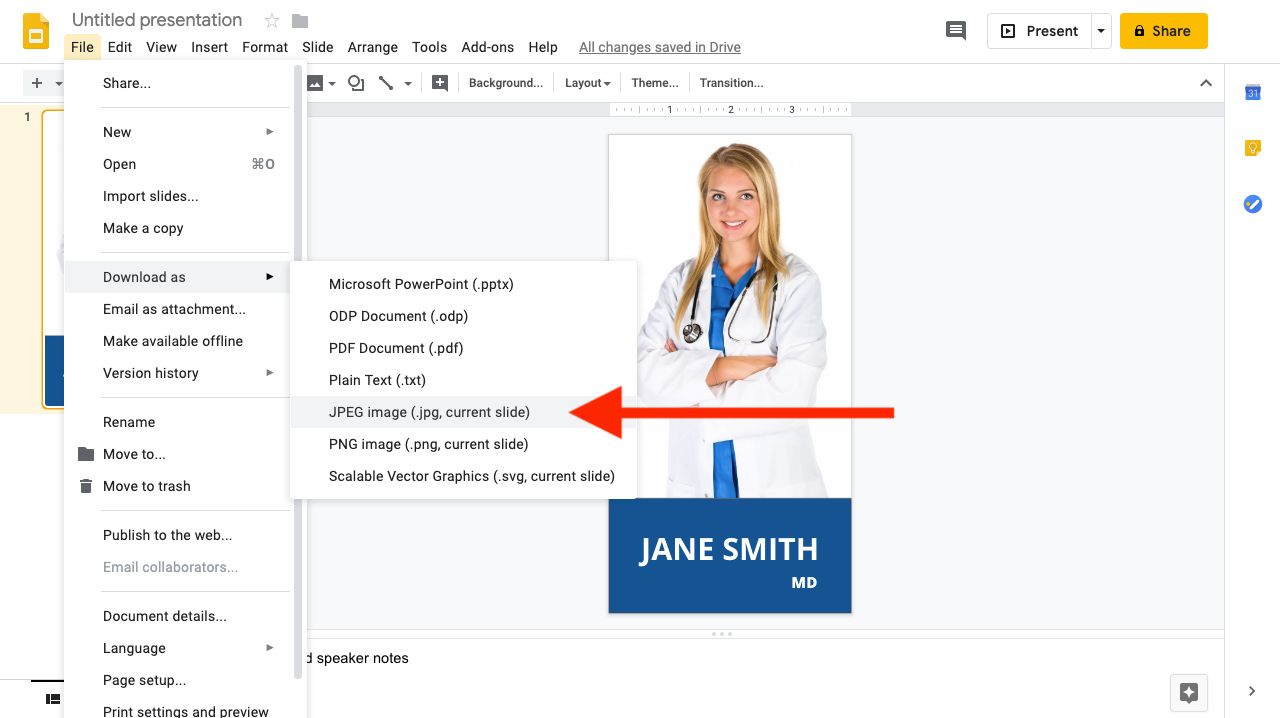Open Google Keep side panel
This screenshot has height=718, width=1280.
coord(1252,148)
